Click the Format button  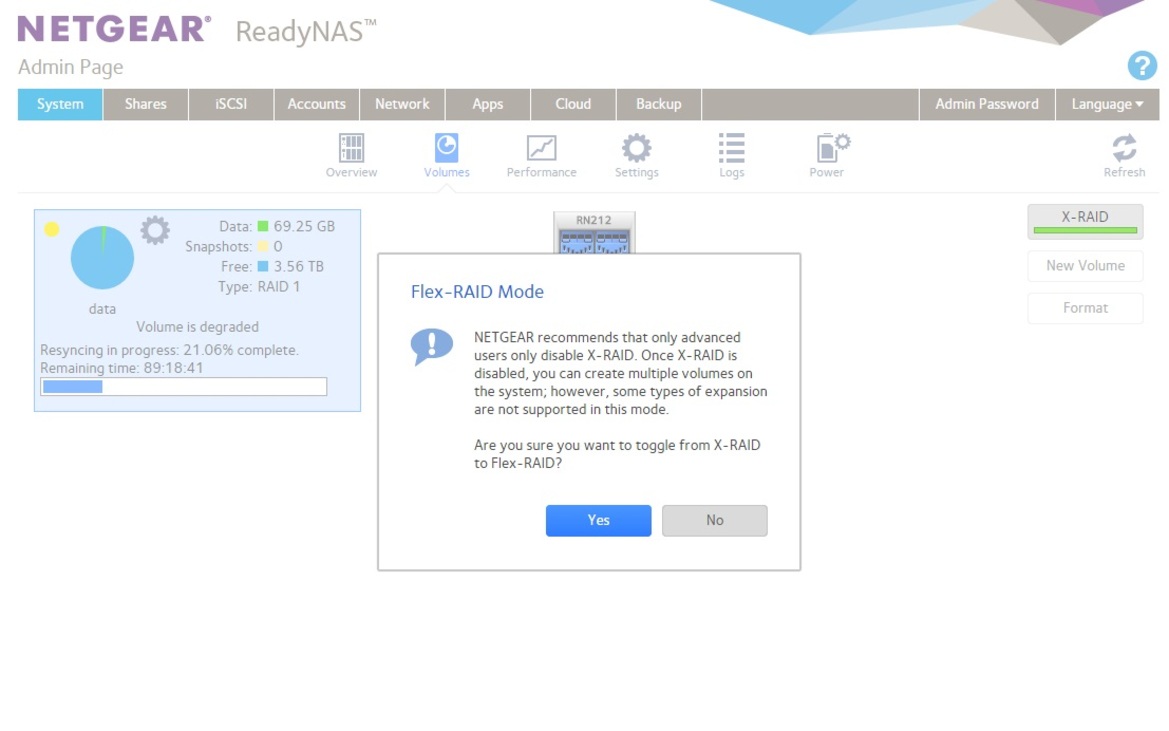pyautogui.click(x=1085, y=308)
